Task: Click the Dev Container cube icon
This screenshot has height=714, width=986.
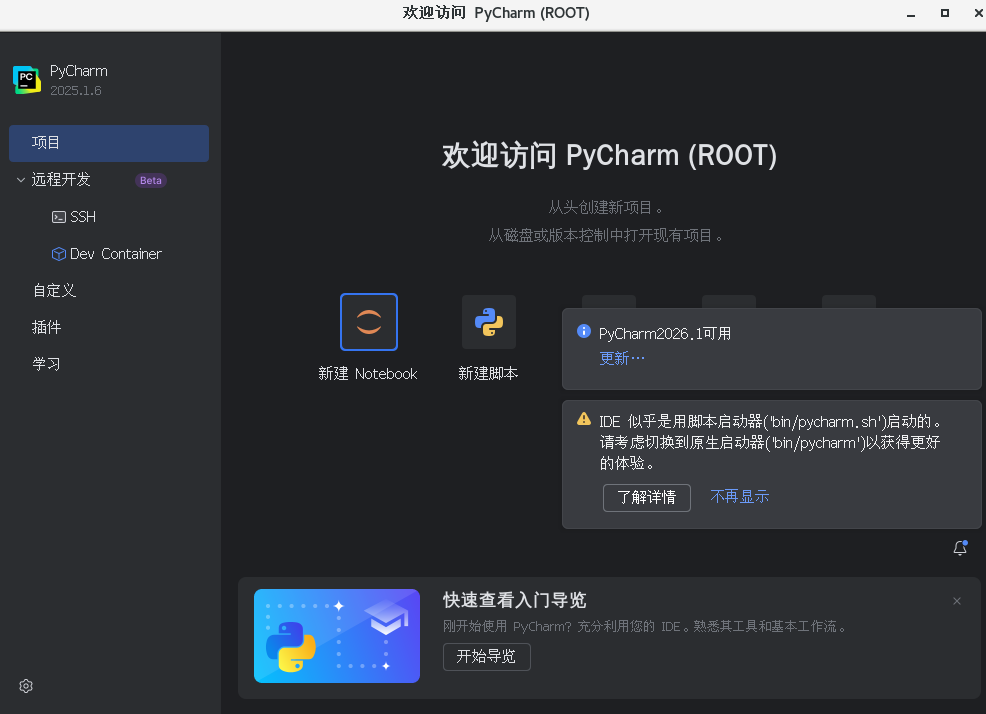Action: click(58, 254)
